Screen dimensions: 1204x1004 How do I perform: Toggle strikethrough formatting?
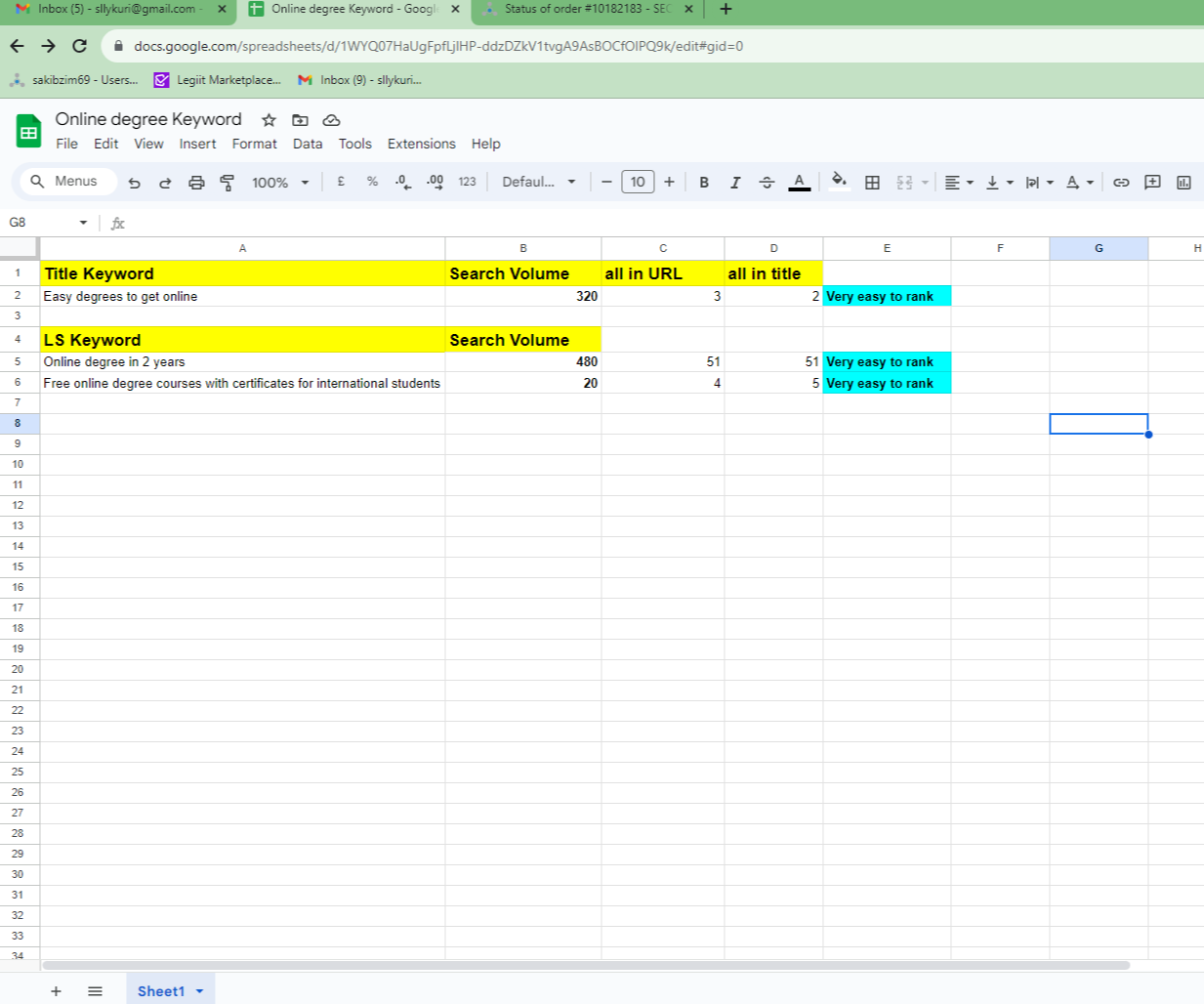click(x=767, y=183)
